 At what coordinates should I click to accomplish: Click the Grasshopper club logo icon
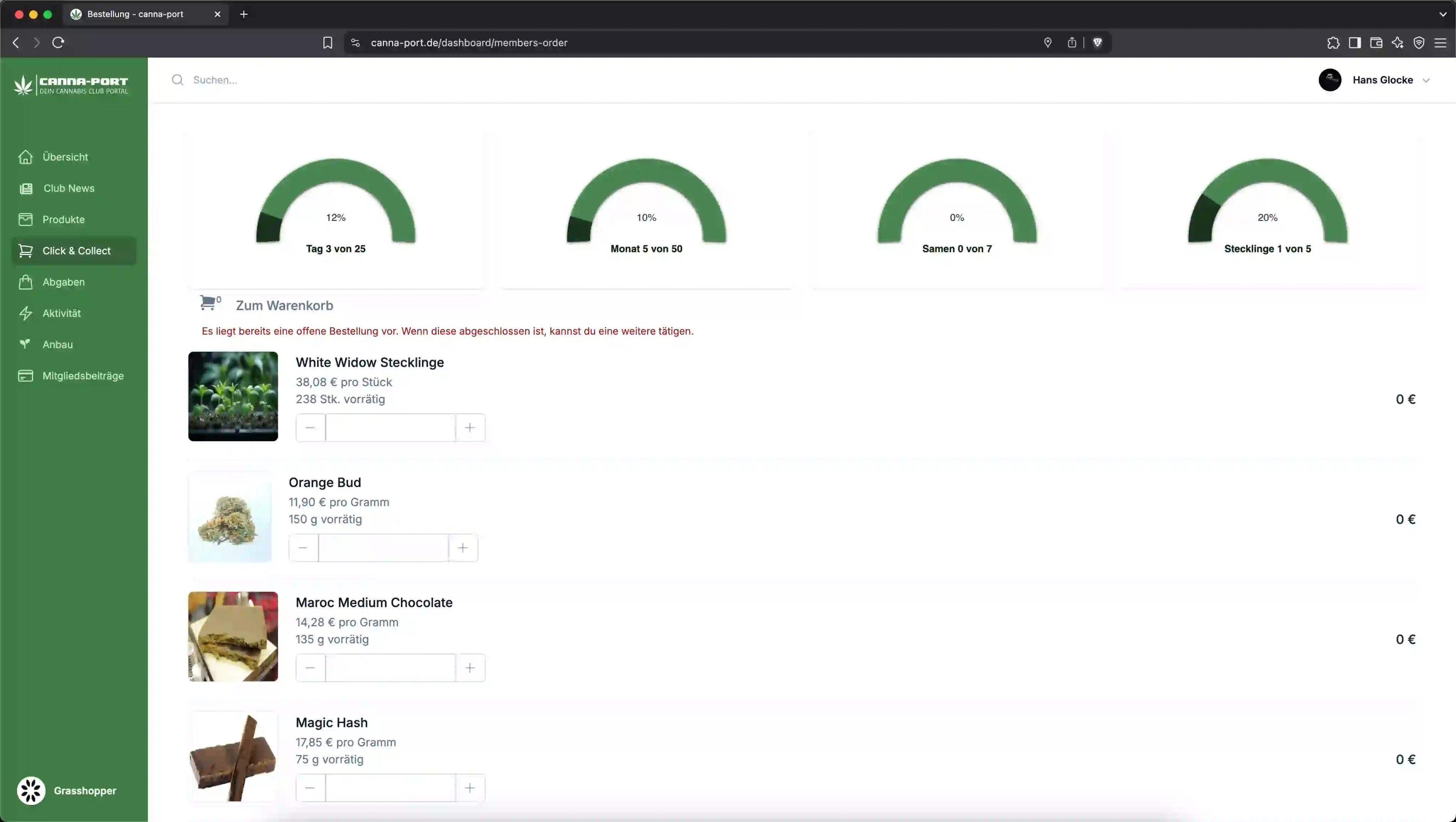tap(31, 791)
